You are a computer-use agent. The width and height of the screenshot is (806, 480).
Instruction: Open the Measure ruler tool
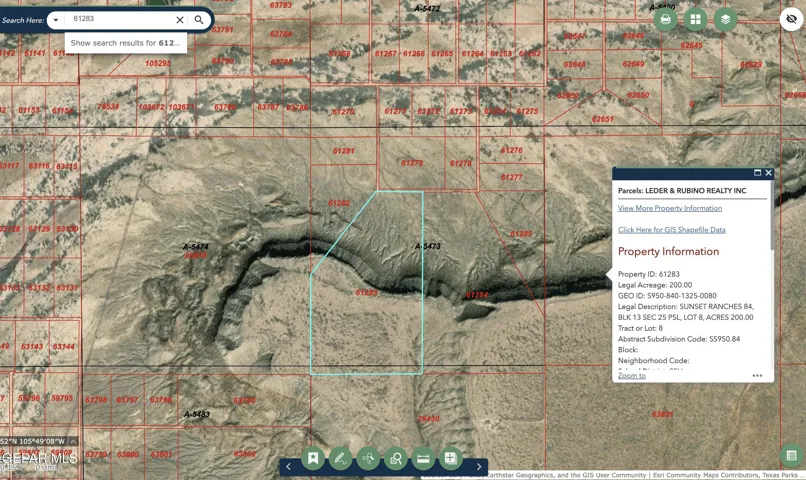pos(423,458)
